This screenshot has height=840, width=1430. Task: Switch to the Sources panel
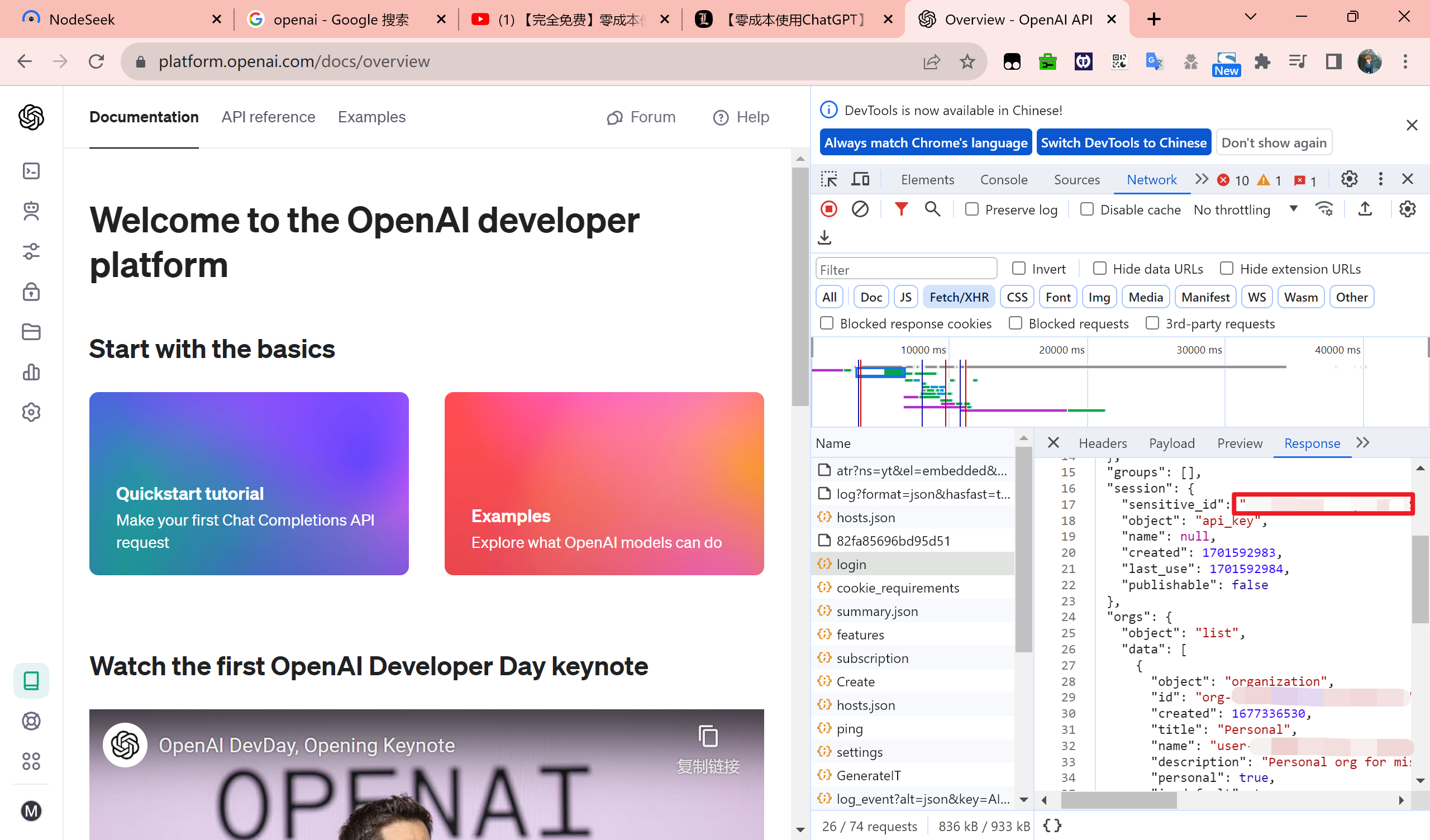coord(1076,180)
